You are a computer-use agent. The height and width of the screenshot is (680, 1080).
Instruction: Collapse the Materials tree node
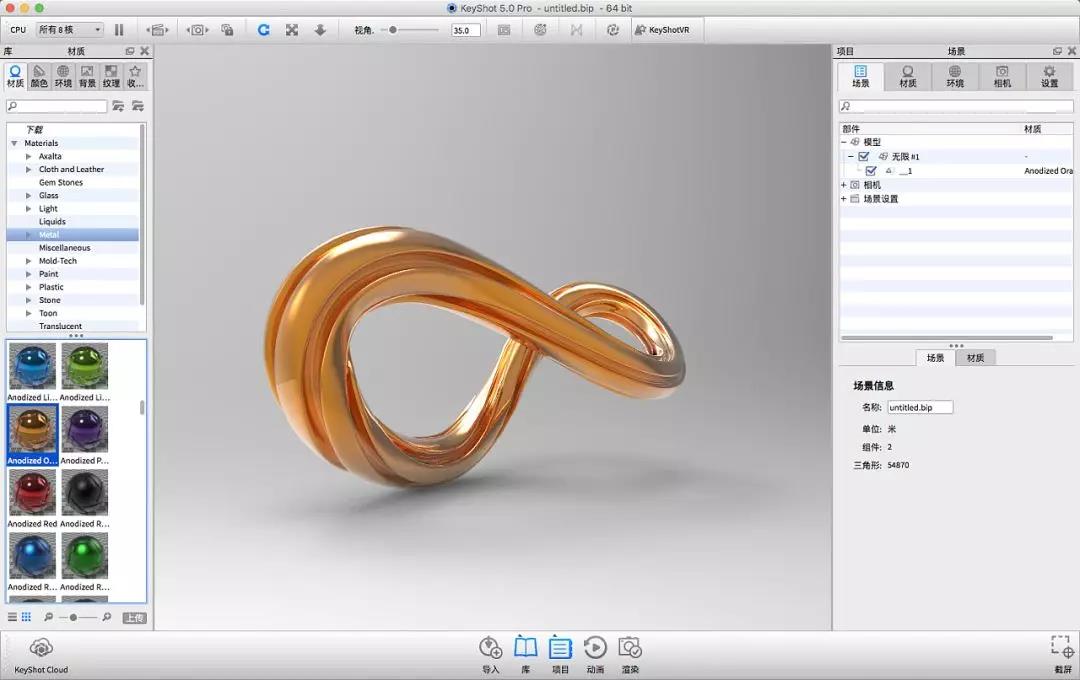coord(14,143)
